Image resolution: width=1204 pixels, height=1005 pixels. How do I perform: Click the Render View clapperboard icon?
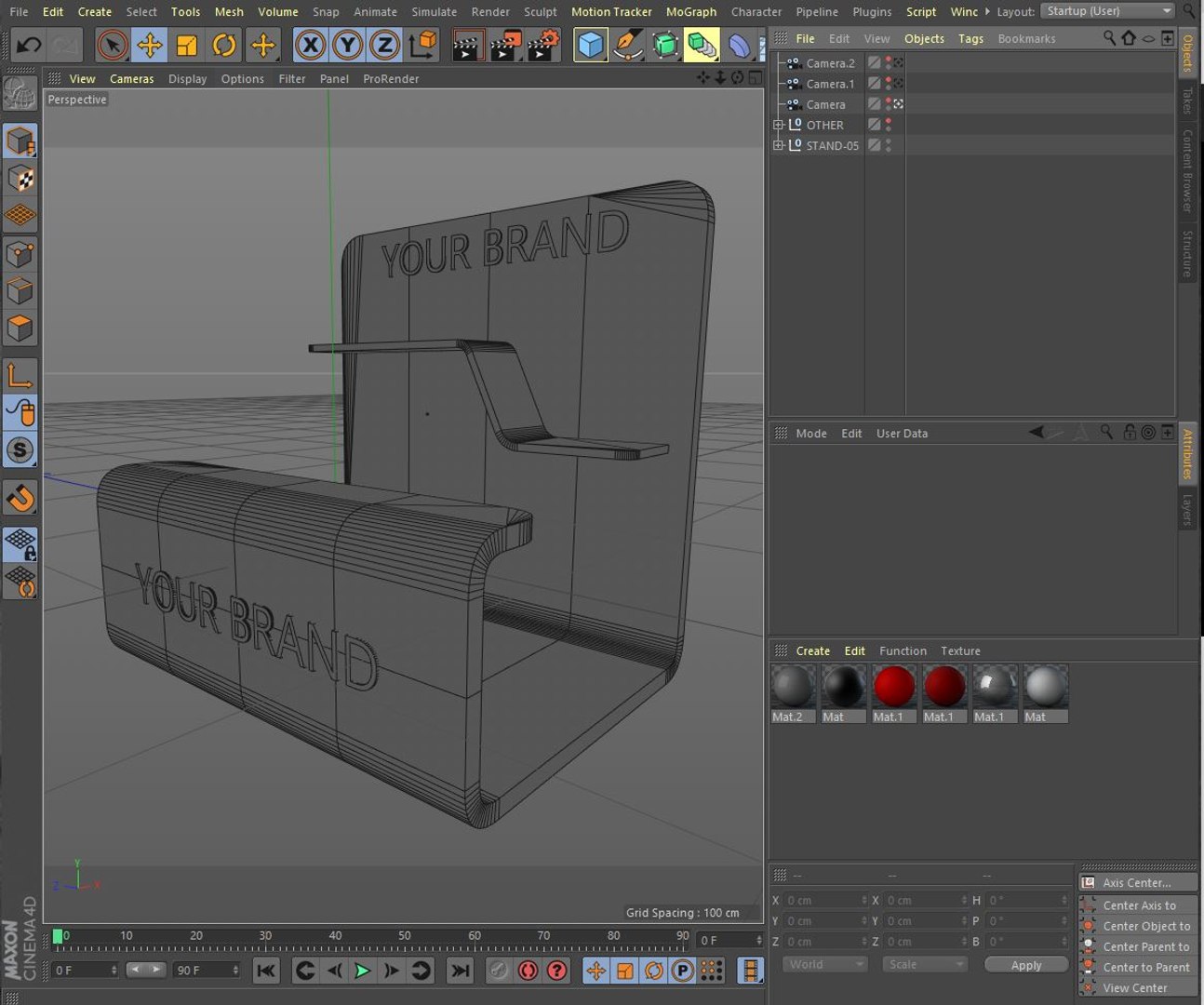(466, 45)
